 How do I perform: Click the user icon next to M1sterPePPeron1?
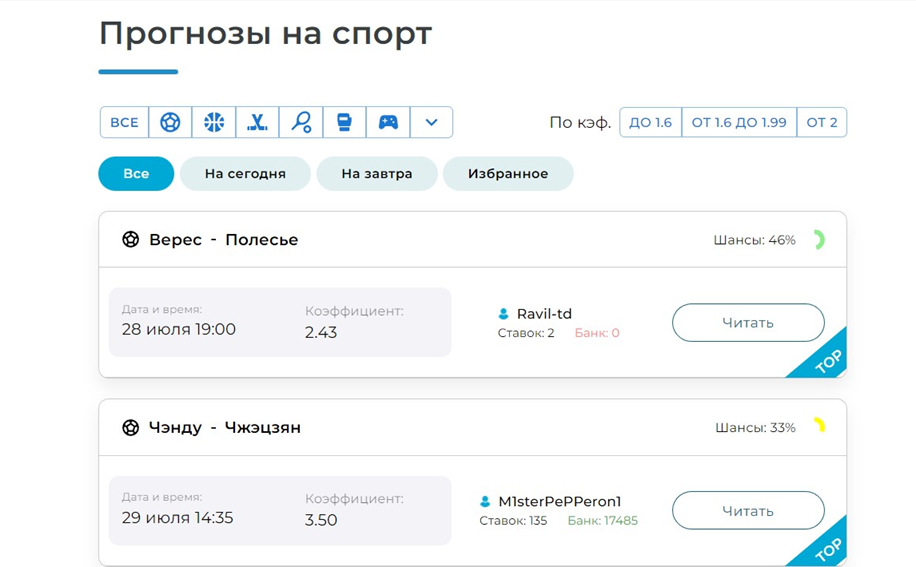point(487,502)
